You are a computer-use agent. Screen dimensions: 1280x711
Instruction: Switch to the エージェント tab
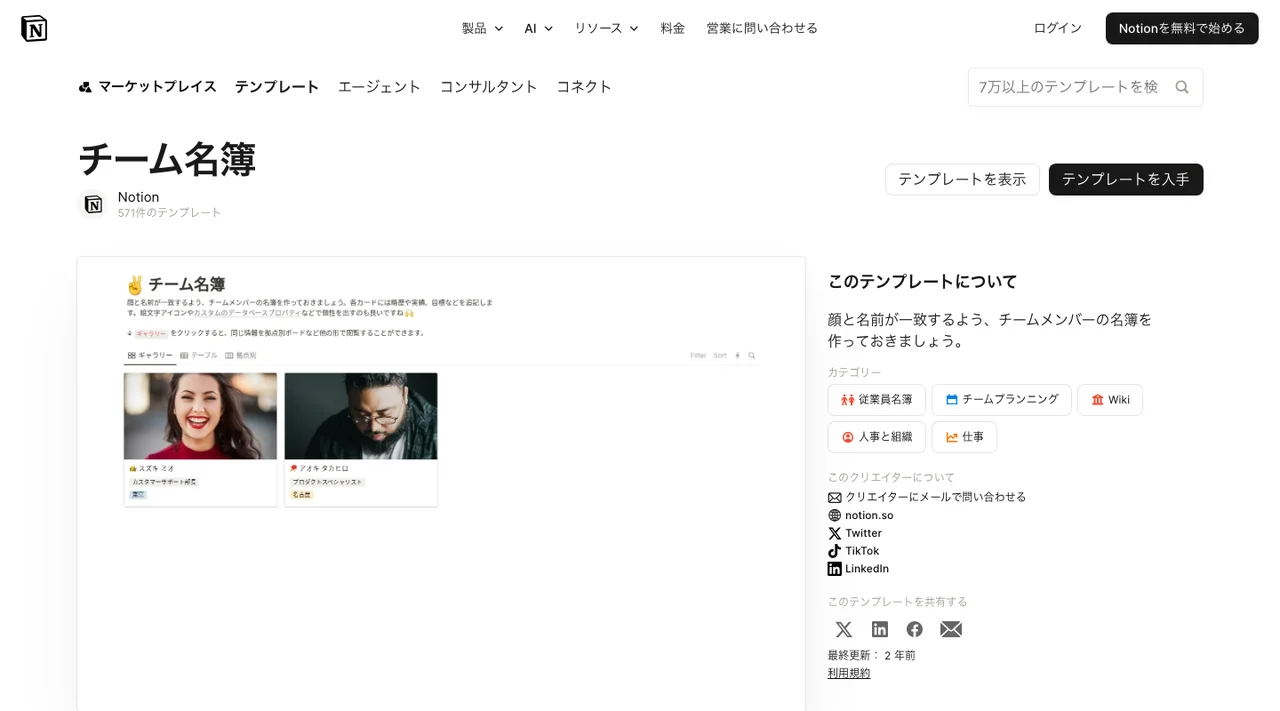379,87
